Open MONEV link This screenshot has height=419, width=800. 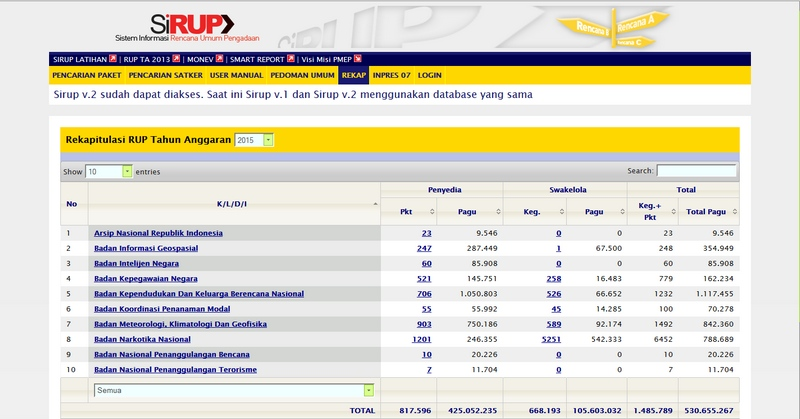coord(200,59)
